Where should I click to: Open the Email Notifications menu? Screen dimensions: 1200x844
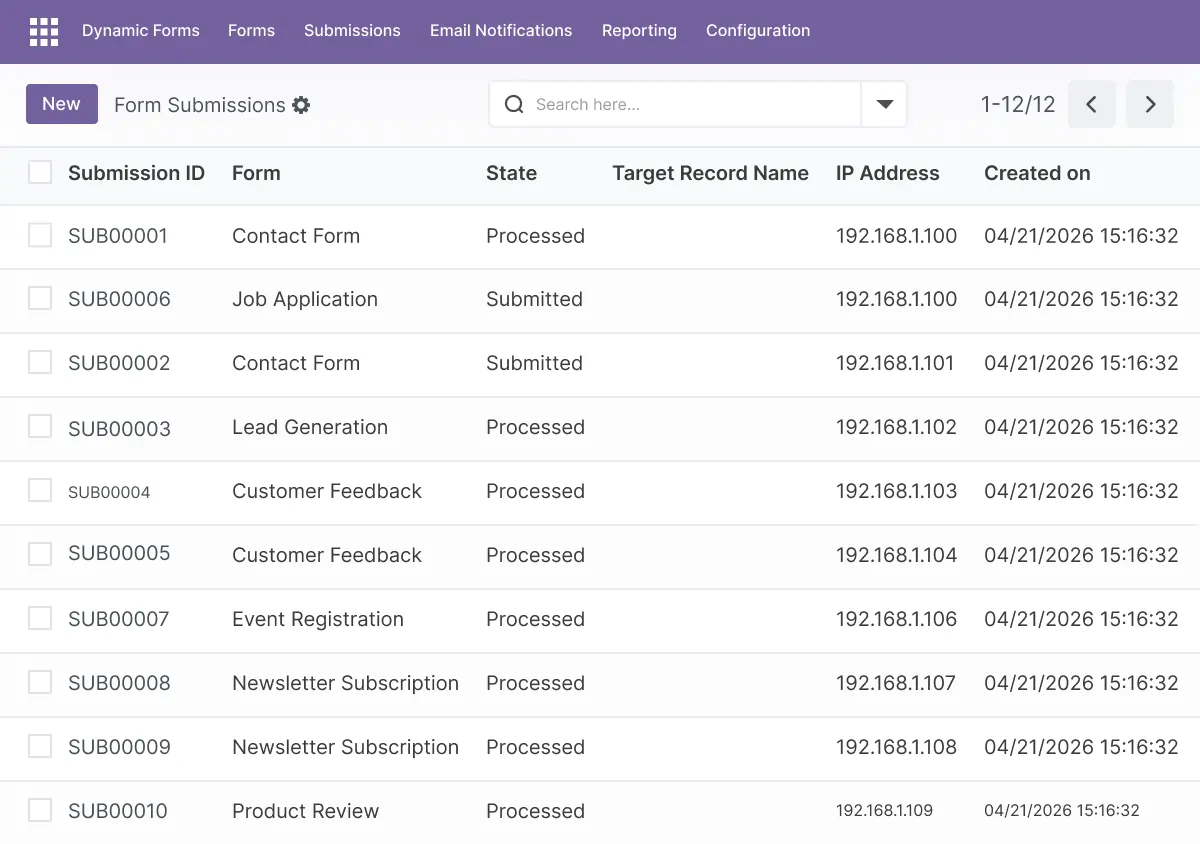501,31
